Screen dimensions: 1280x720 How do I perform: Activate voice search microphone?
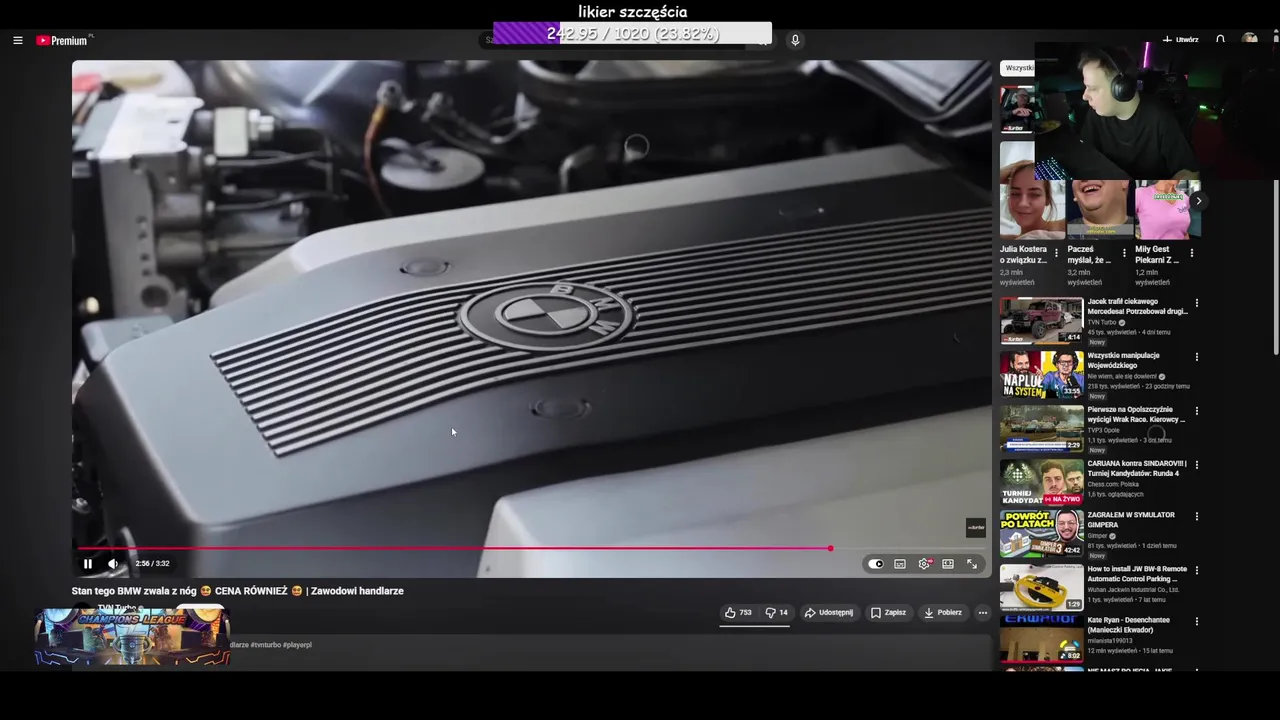pyautogui.click(x=795, y=40)
